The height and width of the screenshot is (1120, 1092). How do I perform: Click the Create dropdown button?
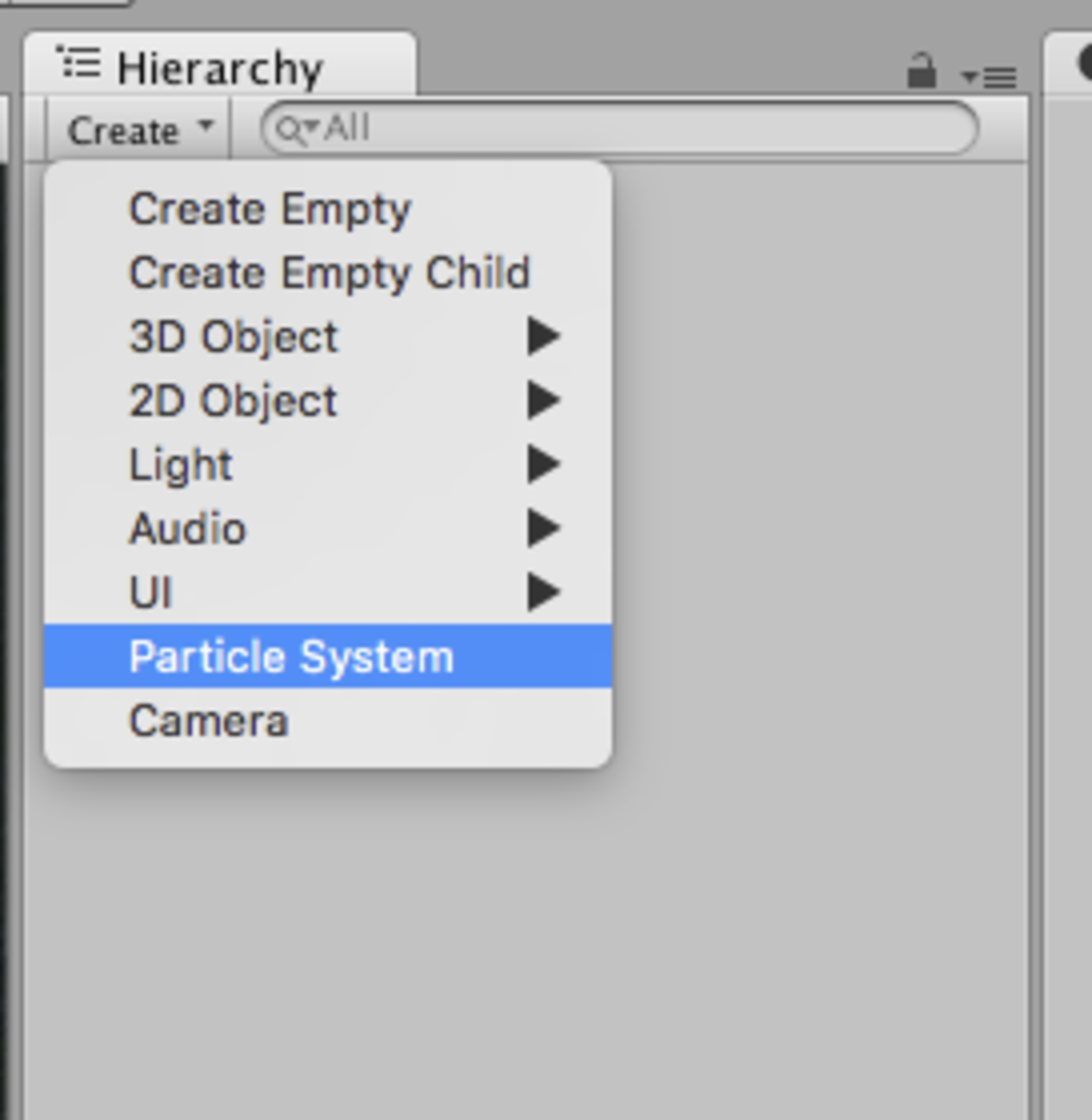tap(139, 129)
